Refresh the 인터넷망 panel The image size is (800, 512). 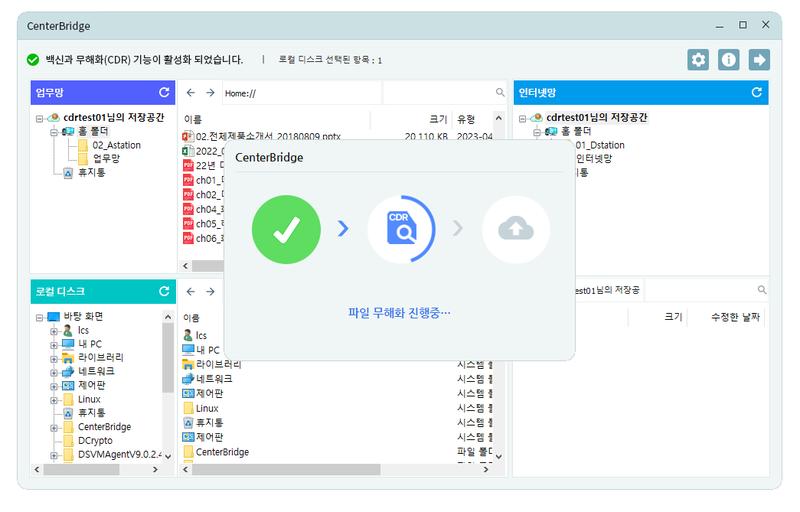pos(756,93)
